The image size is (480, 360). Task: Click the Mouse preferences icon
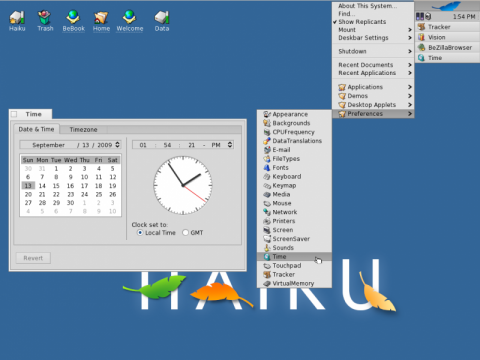267,203
